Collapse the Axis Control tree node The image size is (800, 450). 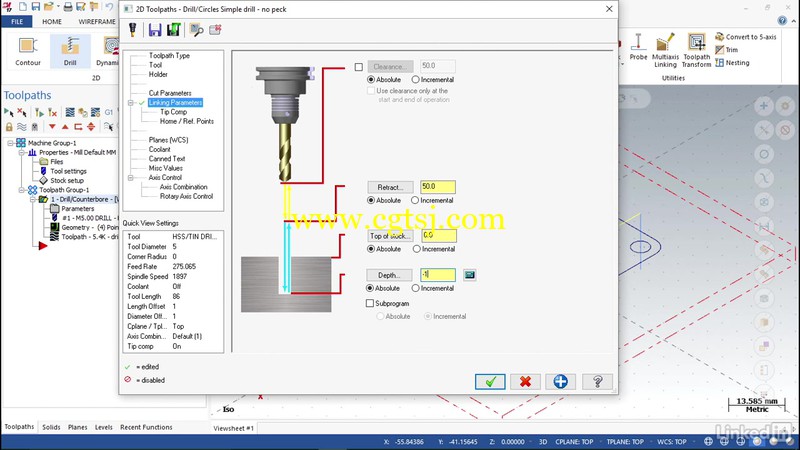click(x=131, y=178)
